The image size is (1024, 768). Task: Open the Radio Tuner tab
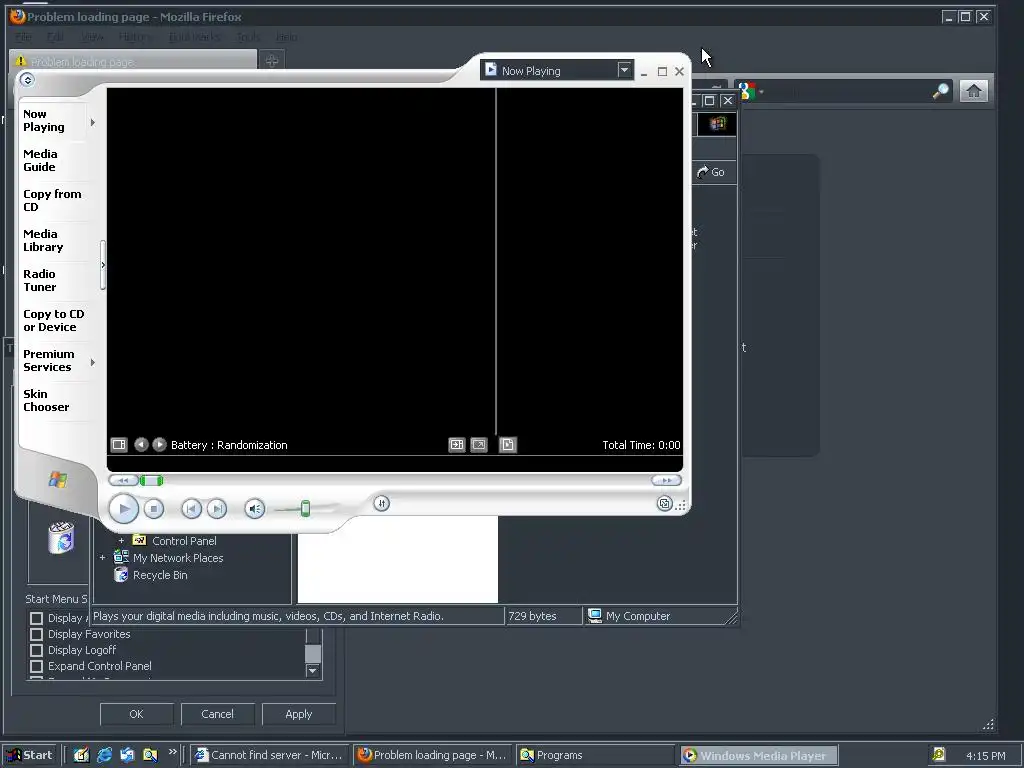(40, 280)
